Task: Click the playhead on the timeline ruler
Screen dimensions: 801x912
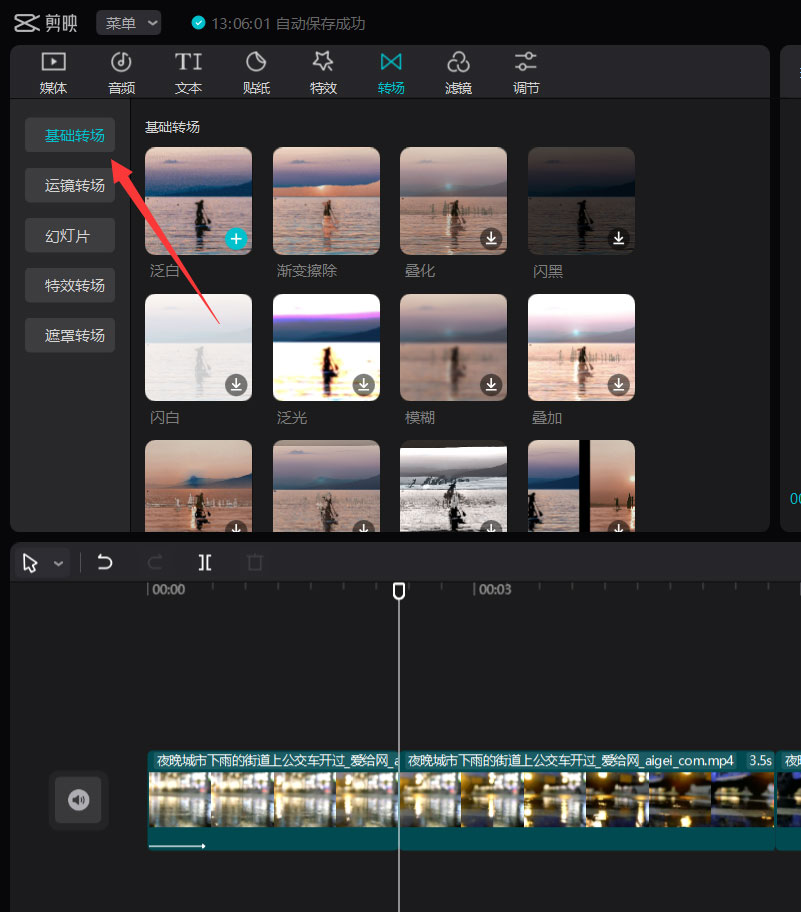Action: coord(399,591)
